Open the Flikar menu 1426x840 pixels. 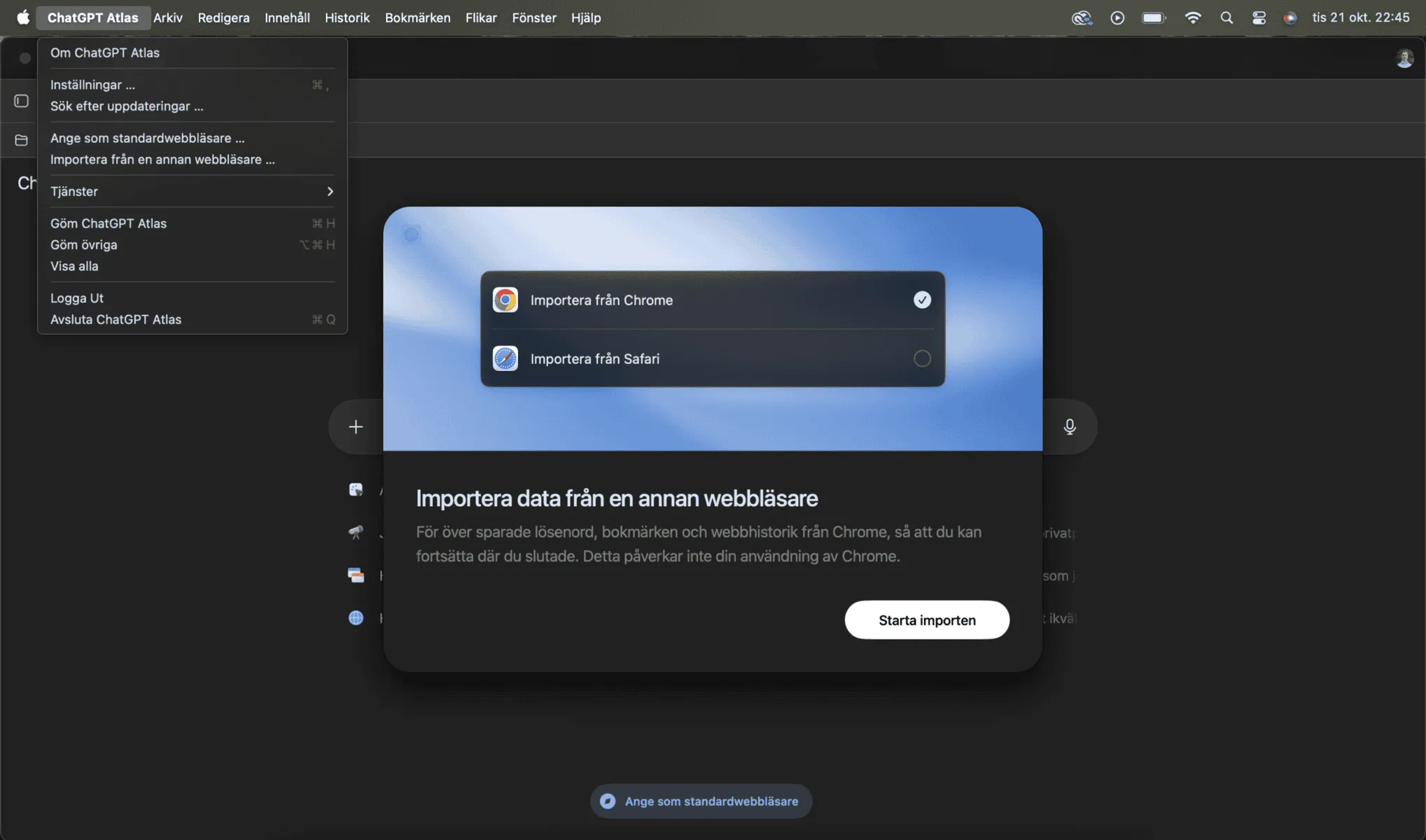tap(481, 17)
